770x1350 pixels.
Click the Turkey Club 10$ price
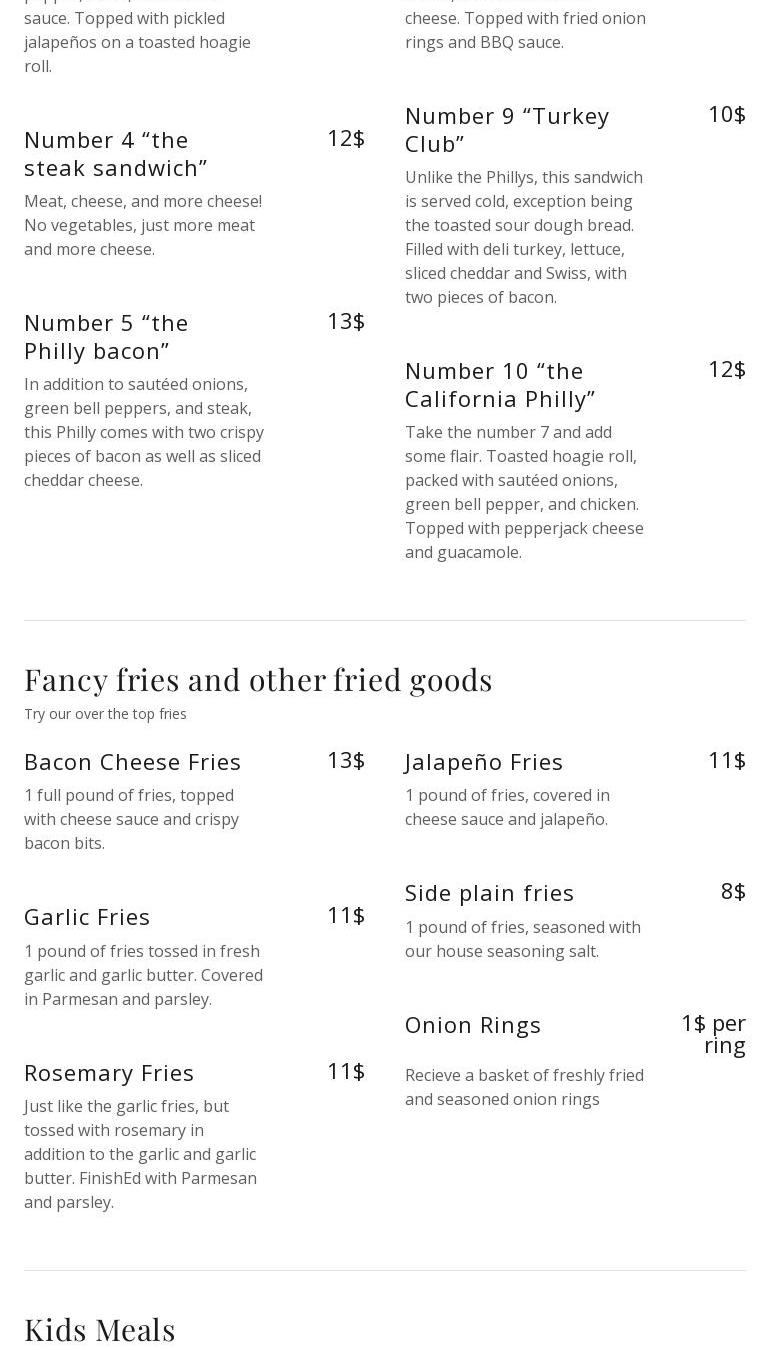[x=727, y=114]
